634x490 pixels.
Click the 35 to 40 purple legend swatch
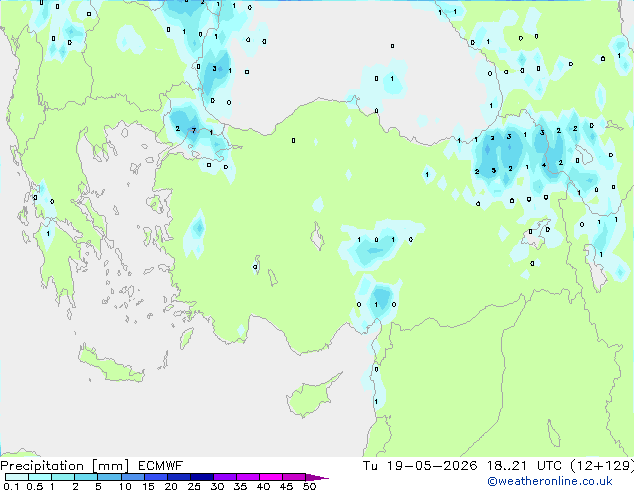248,477
